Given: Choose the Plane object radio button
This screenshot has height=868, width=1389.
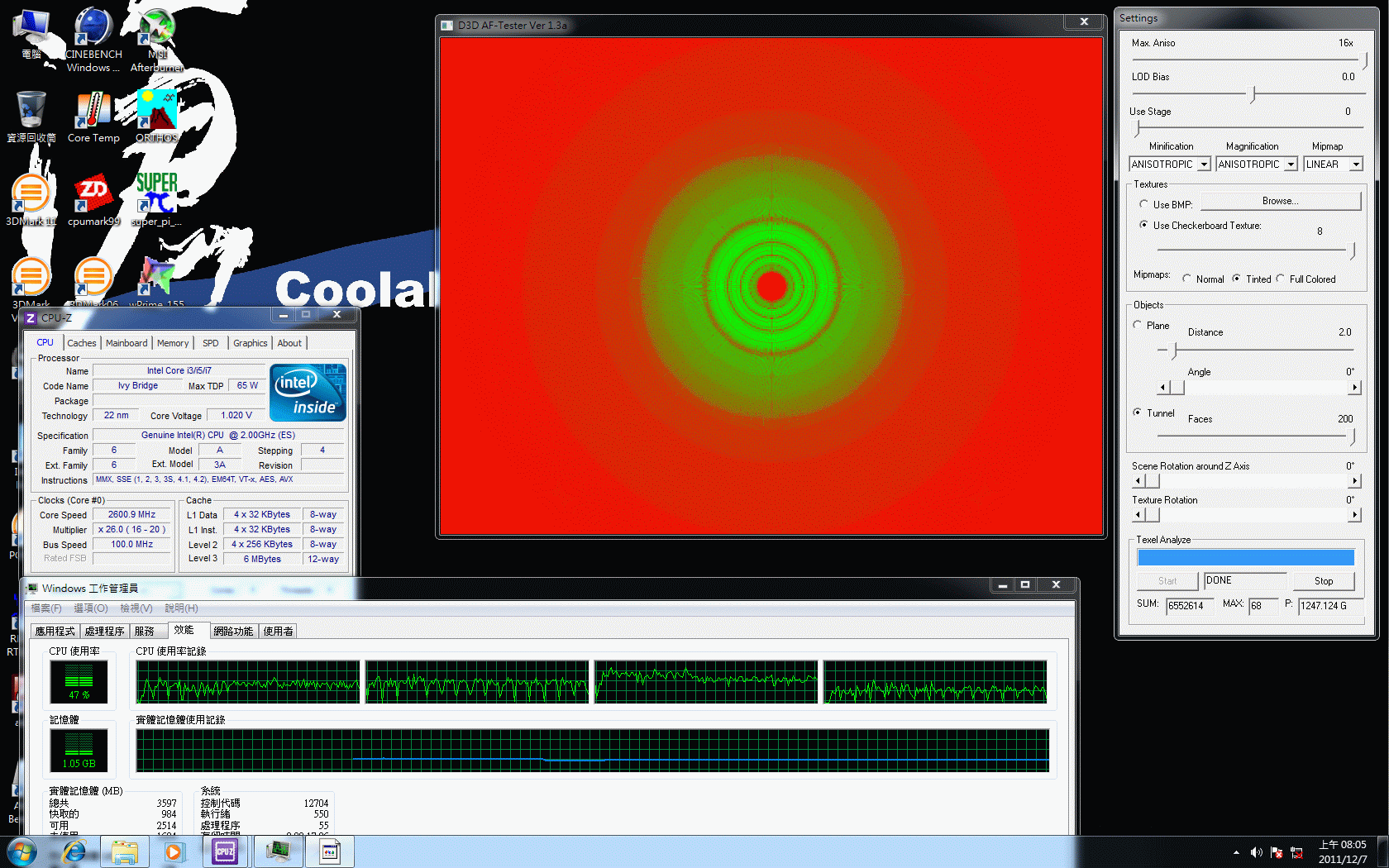Looking at the screenshot, I should (x=1138, y=325).
